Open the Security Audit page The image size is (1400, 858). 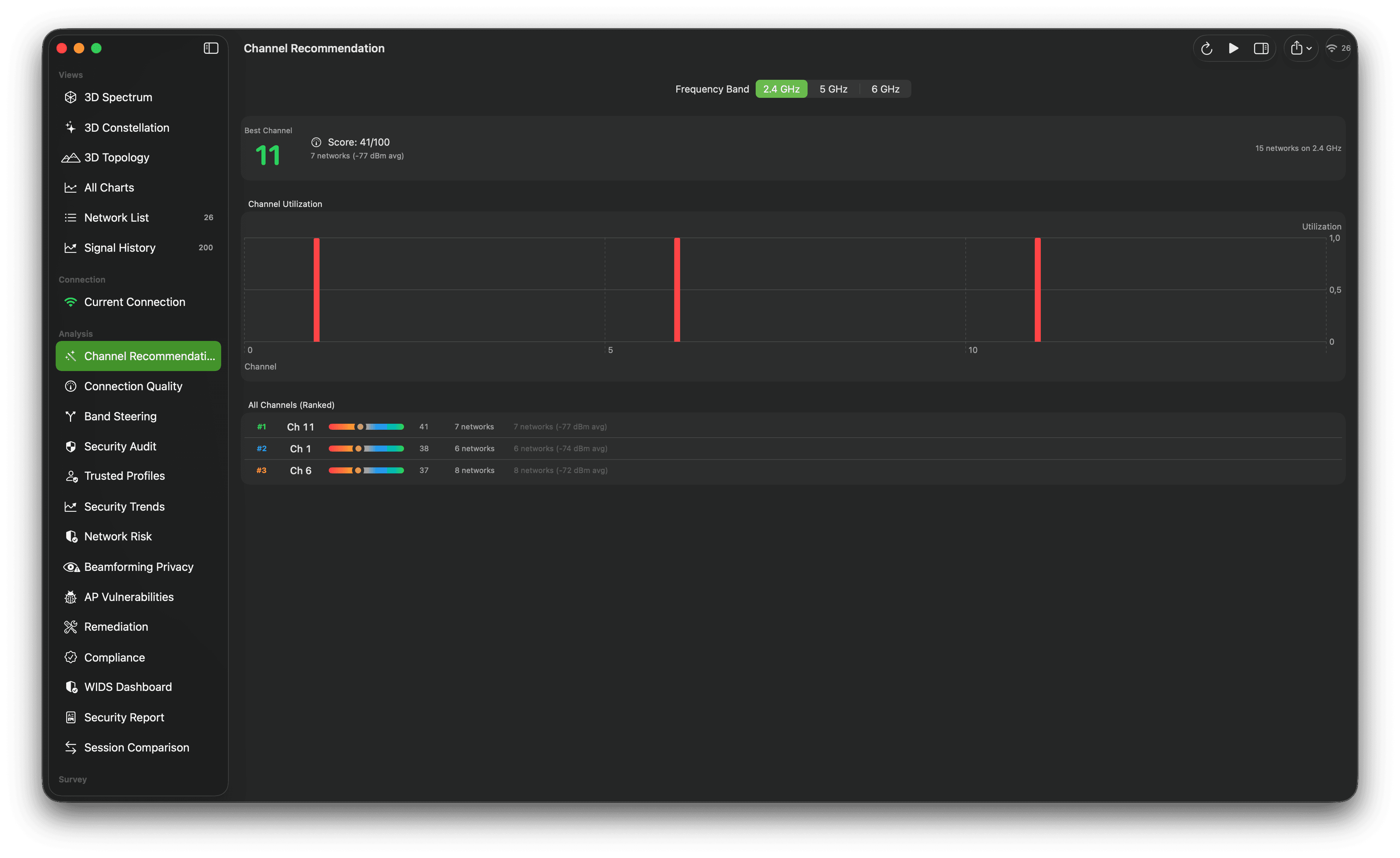138,446
